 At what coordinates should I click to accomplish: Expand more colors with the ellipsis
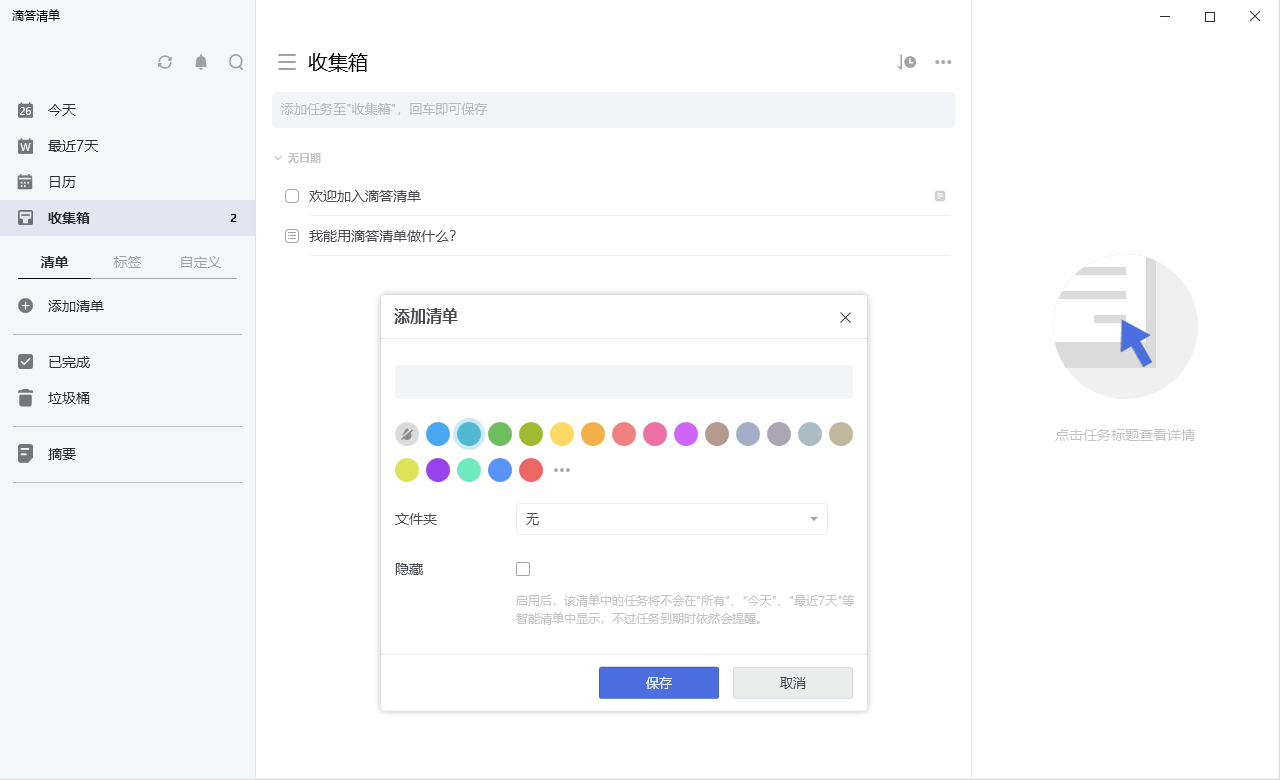point(562,470)
